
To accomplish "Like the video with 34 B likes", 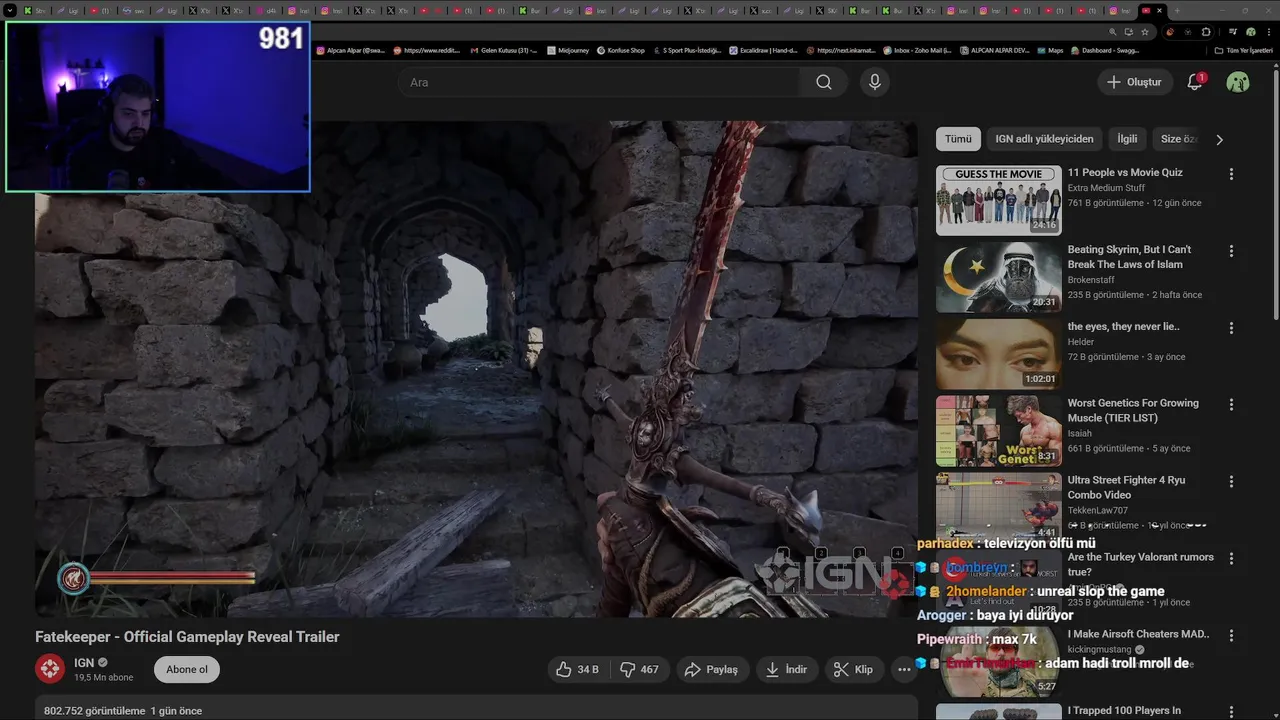I will coord(577,669).
